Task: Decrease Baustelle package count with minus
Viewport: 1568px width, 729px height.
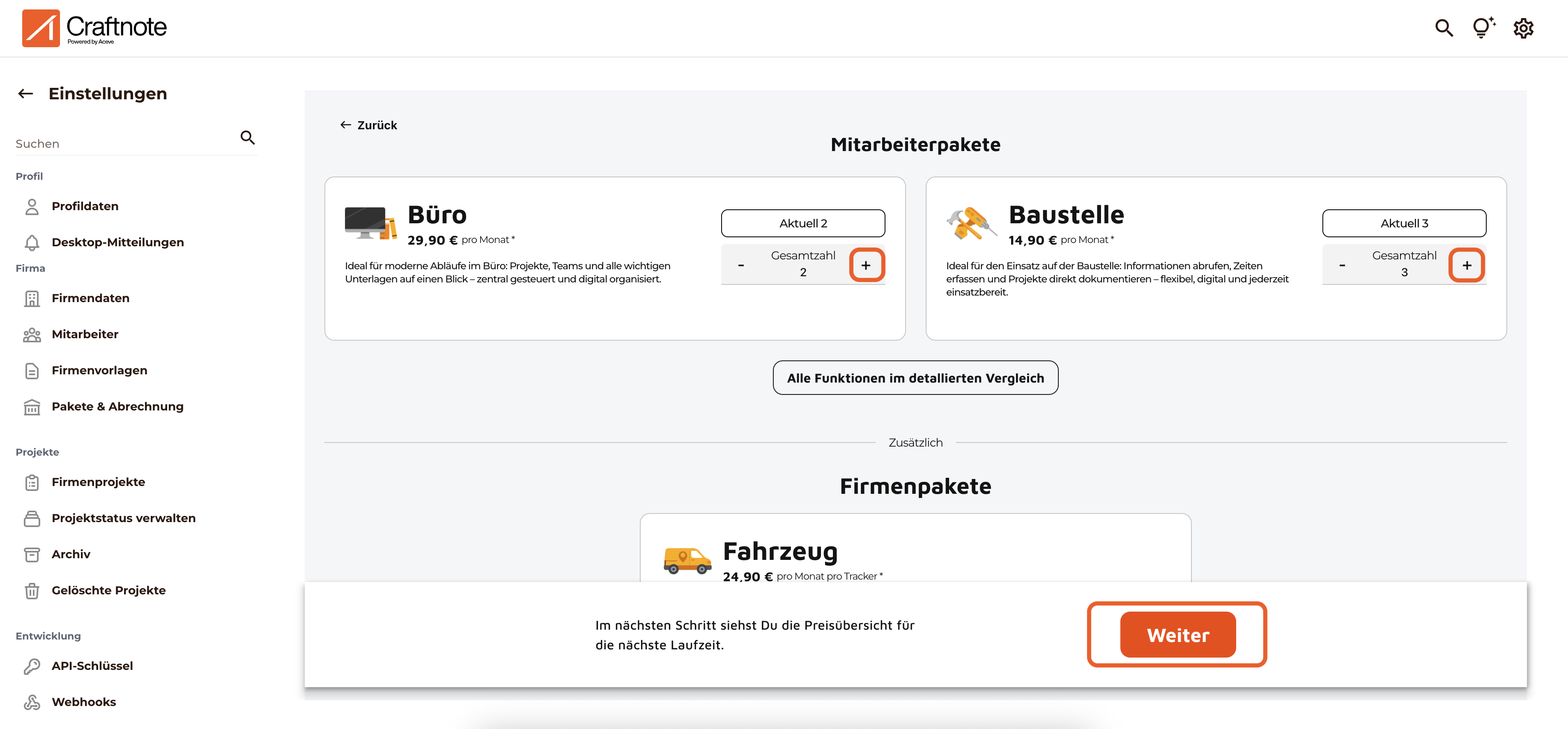Action: coord(1342,265)
